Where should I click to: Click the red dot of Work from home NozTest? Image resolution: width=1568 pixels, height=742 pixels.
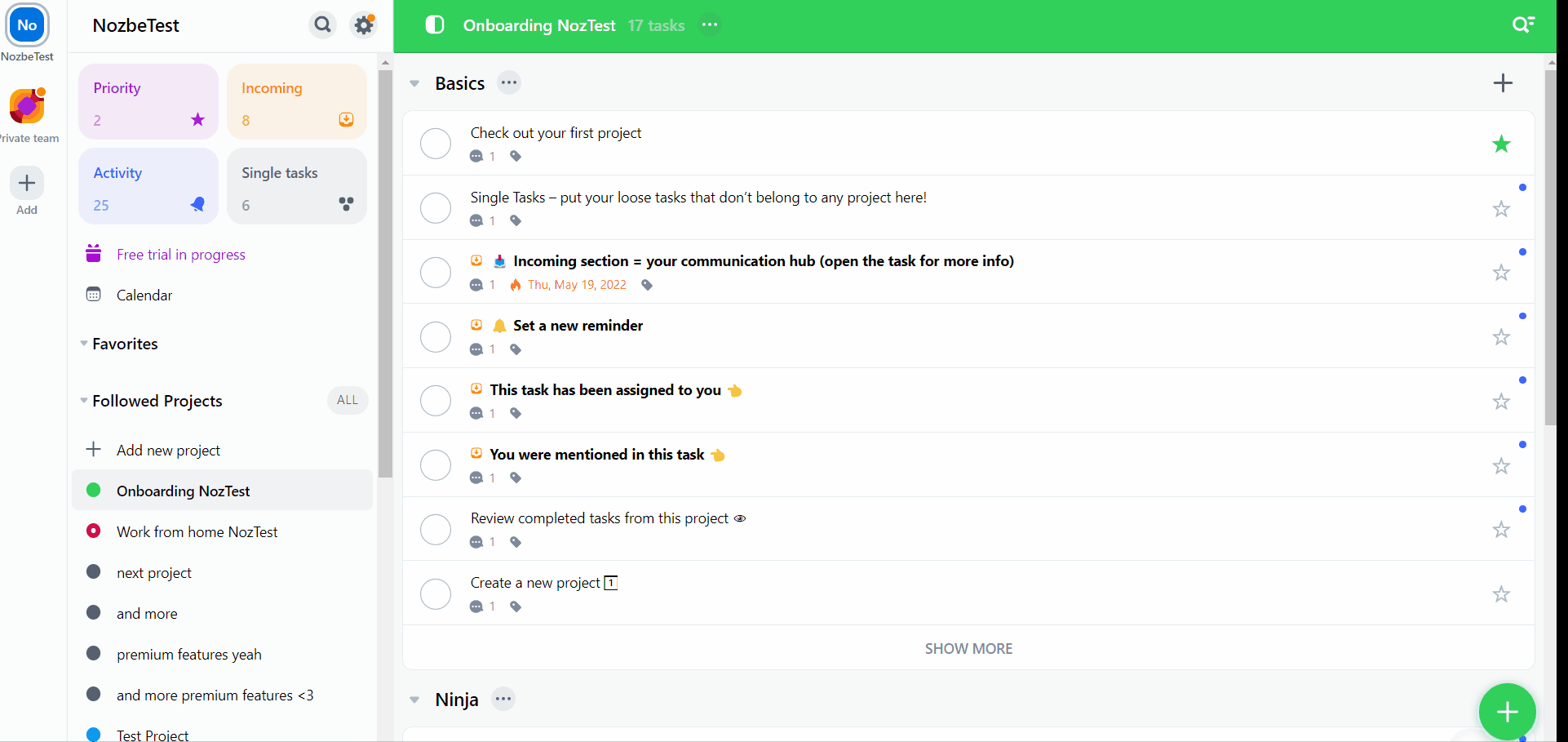(x=93, y=531)
